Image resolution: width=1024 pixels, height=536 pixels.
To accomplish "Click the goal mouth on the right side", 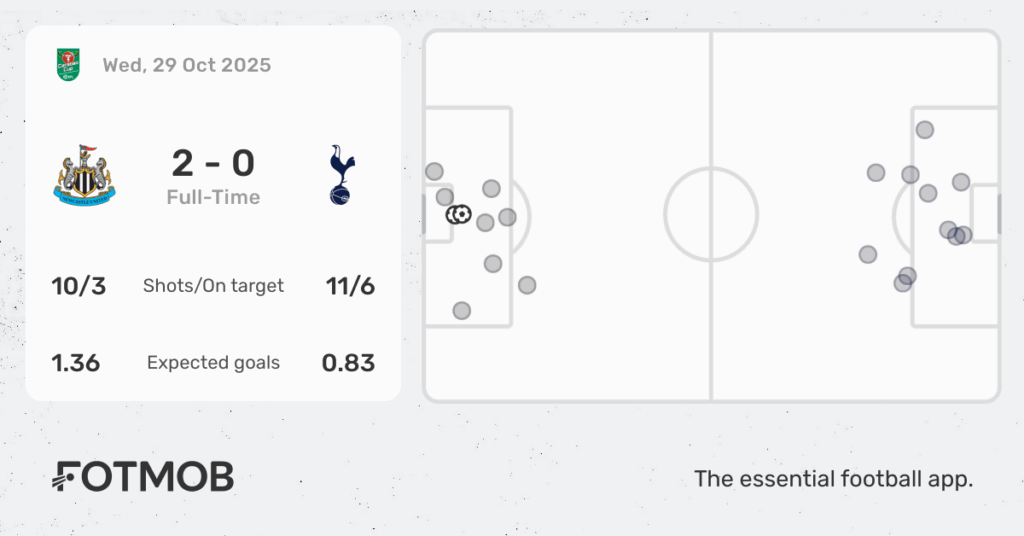I will (x=998, y=215).
